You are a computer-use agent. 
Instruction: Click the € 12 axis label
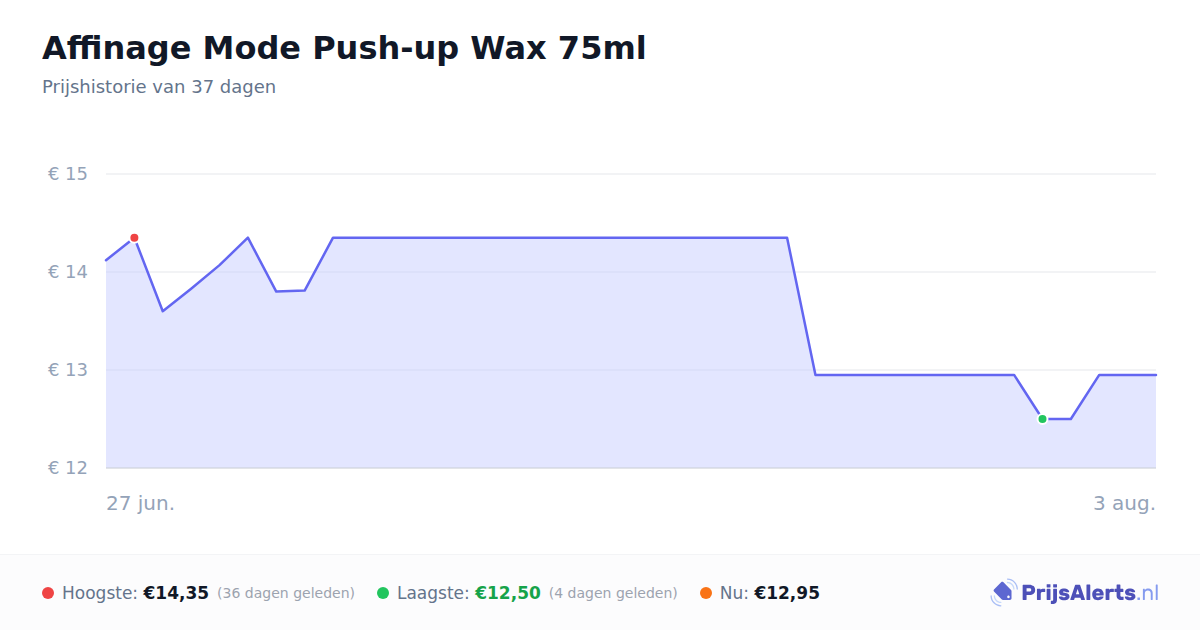[68, 468]
